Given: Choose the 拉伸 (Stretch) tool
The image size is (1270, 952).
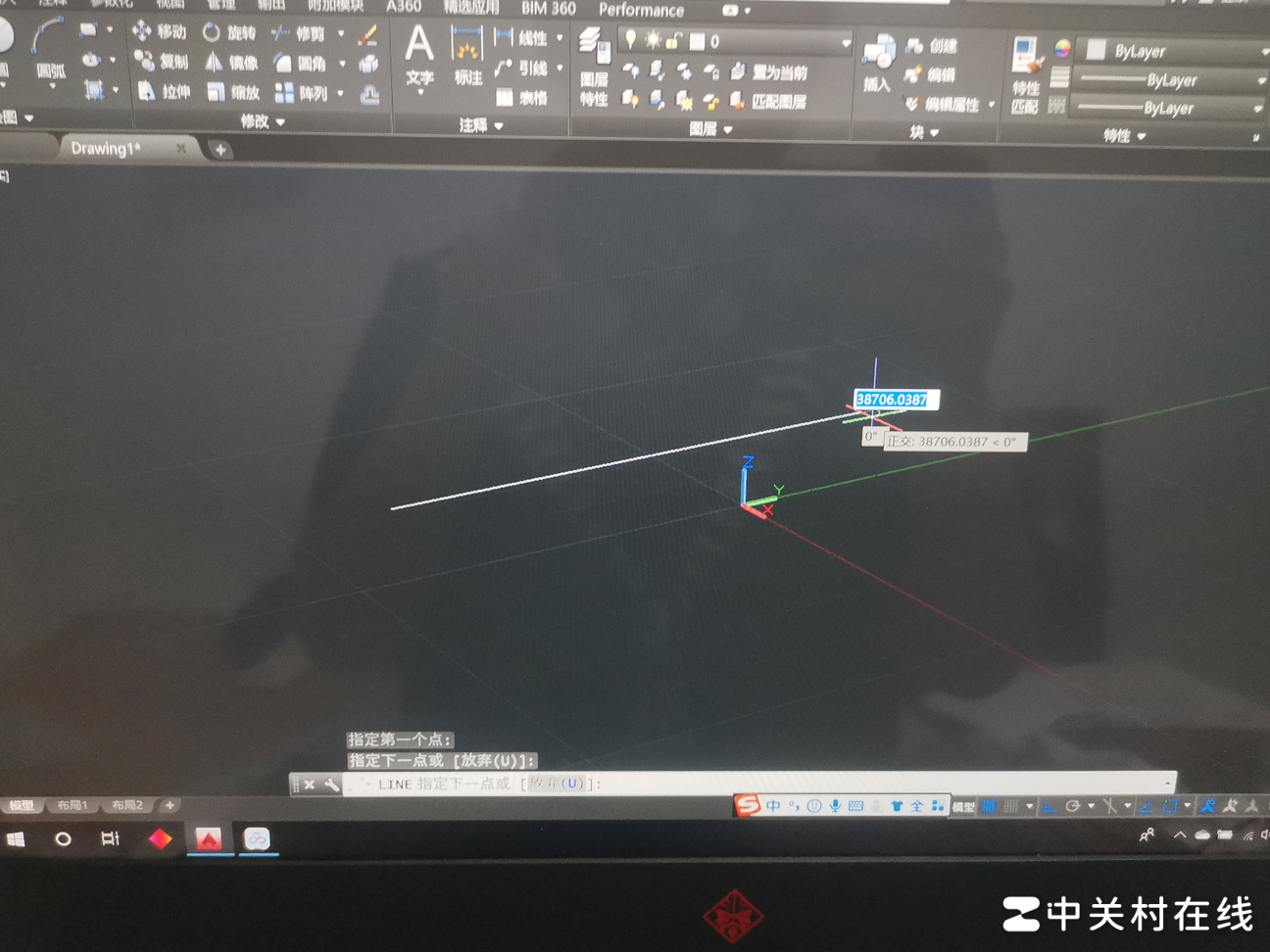Looking at the screenshot, I should click(x=163, y=92).
